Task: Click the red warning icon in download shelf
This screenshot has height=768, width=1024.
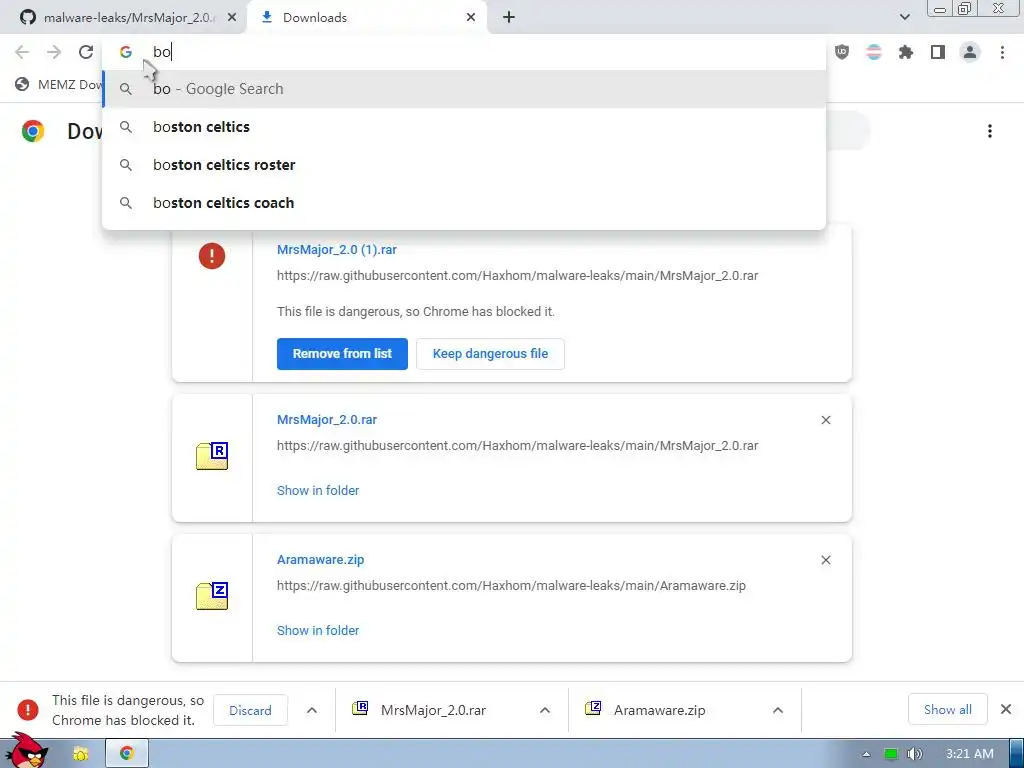Action: point(27,710)
